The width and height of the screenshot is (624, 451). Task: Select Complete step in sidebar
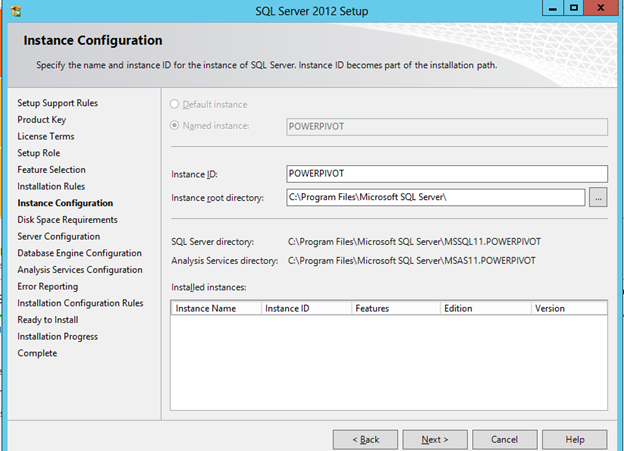(x=37, y=353)
